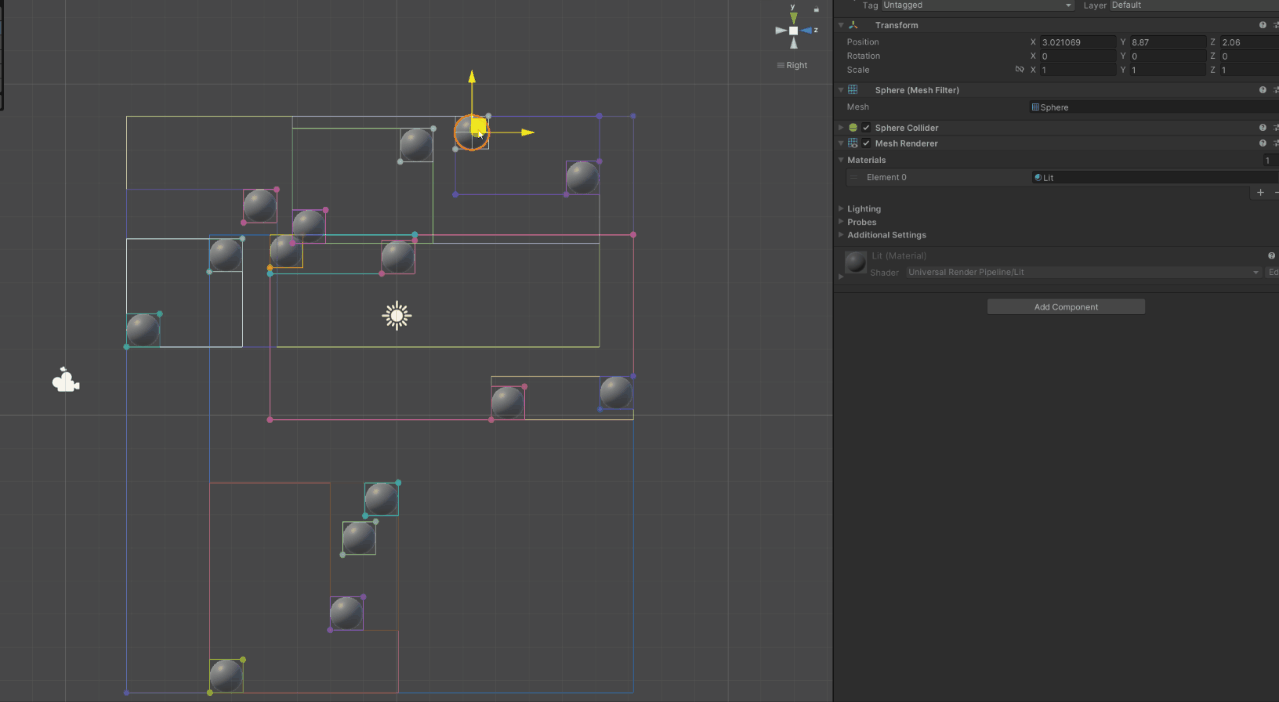This screenshot has height=702, width=1279.
Task: Open Mesh Renderer options via kebab icon
Action: click(1275, 143)
